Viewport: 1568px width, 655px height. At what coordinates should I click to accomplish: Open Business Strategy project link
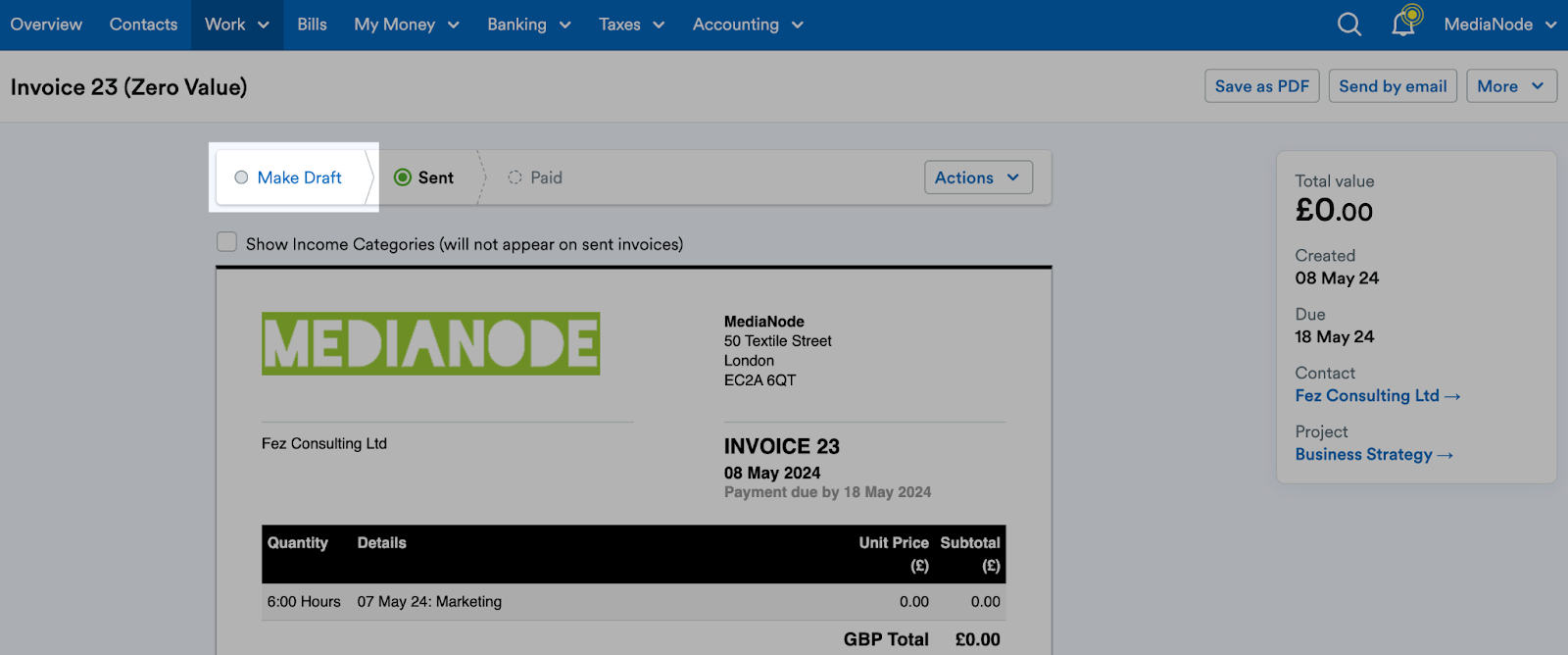tap(1373, 454)
